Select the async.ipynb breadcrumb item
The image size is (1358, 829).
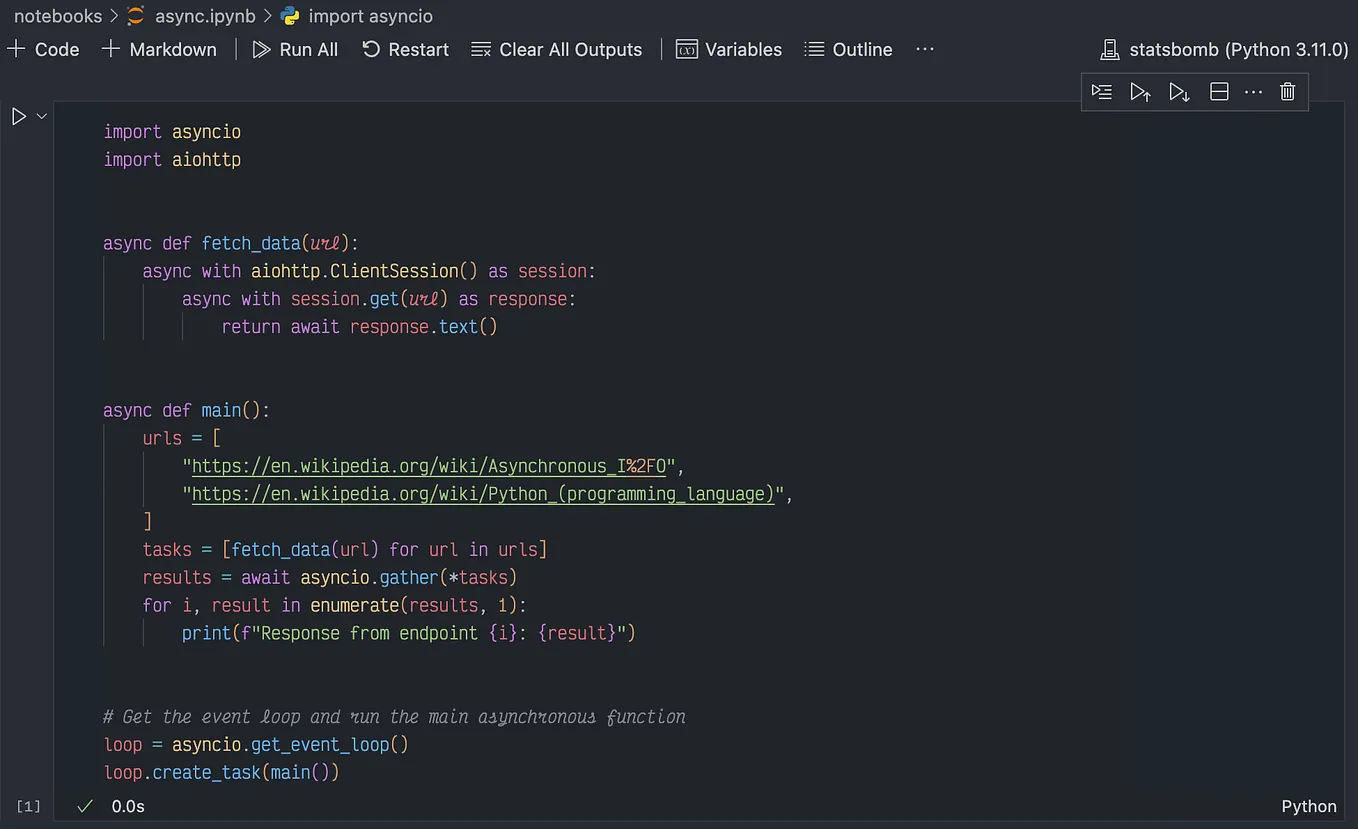click(x=206, y=16)
